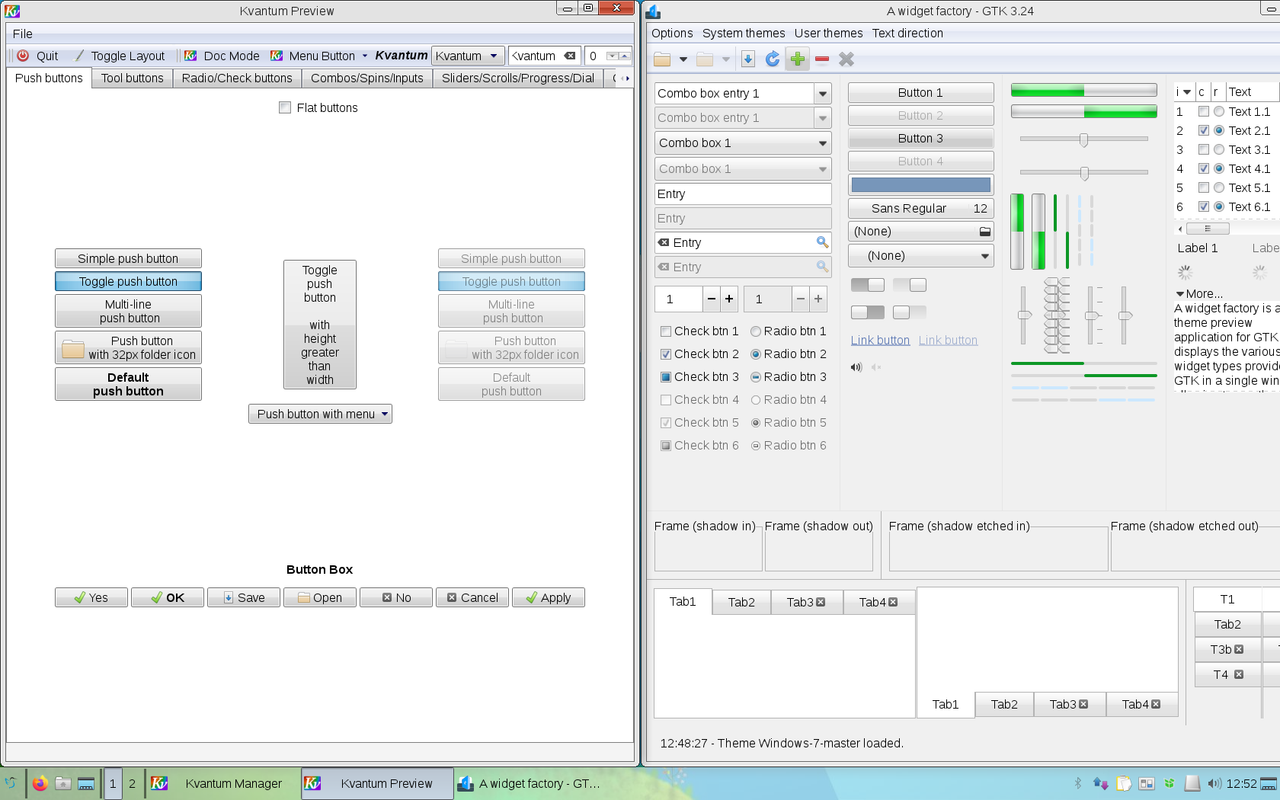Viewport: 1280px width, 800px height.
Task: Tick the checkbox in the Text 1.1 row
Action: tap(1204, 112)
